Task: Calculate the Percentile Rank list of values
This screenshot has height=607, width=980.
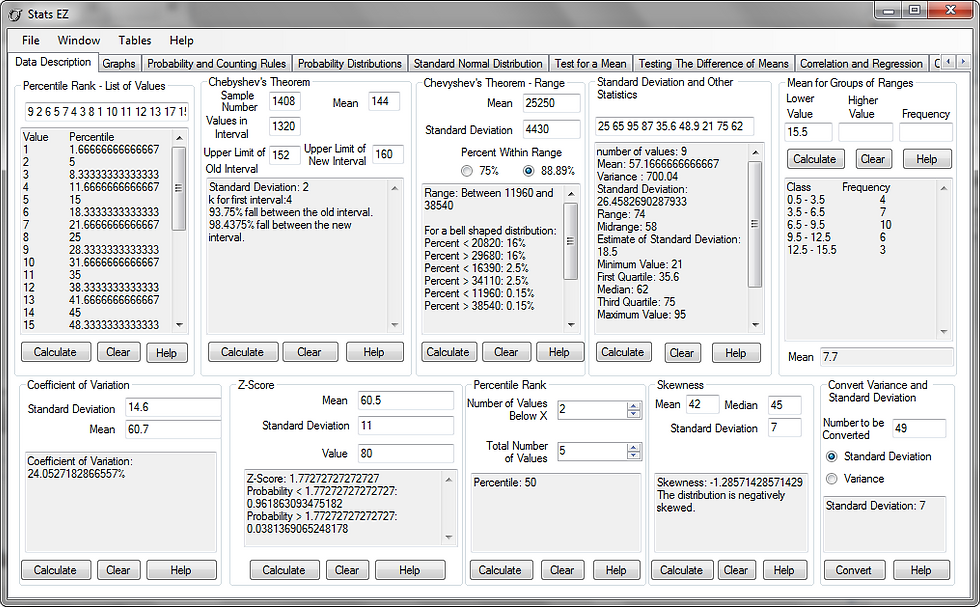Action: pos(55,353)
